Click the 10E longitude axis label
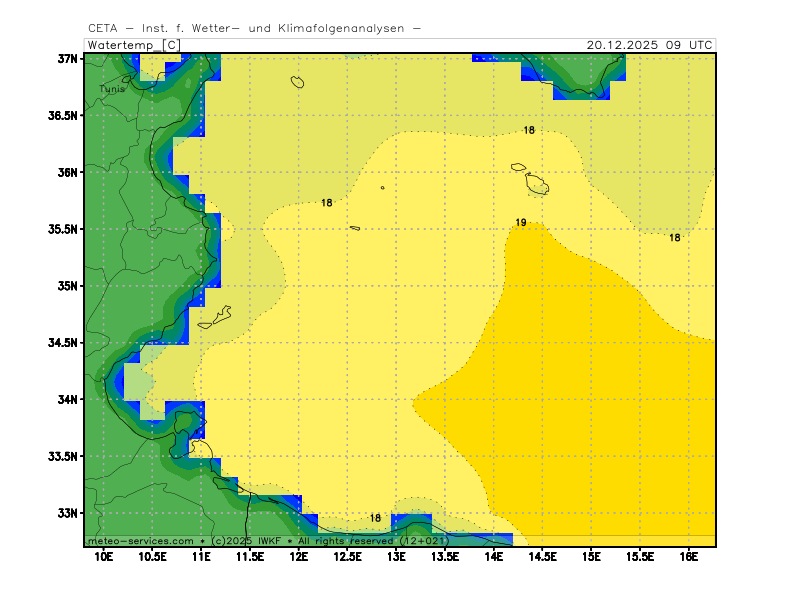Image resolution: width=800 pixels, height=600 pixels. pyautogui.click(x=103, y=556)
